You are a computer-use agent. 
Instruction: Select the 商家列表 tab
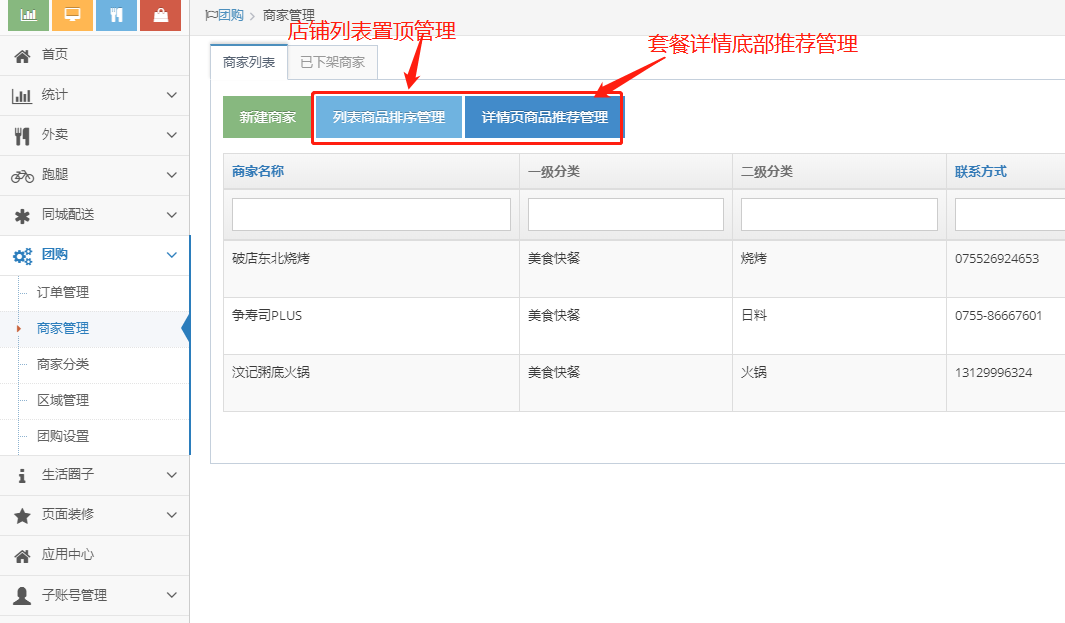(249, 62)
